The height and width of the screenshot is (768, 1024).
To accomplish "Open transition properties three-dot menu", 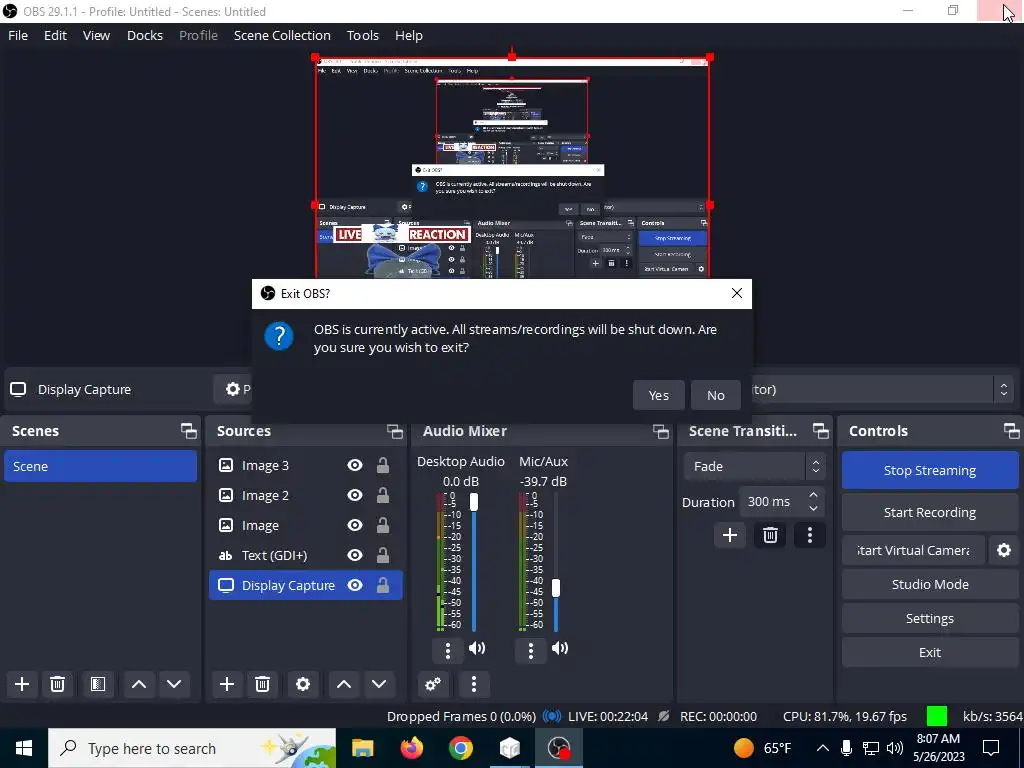I will (x=810, y=536).
